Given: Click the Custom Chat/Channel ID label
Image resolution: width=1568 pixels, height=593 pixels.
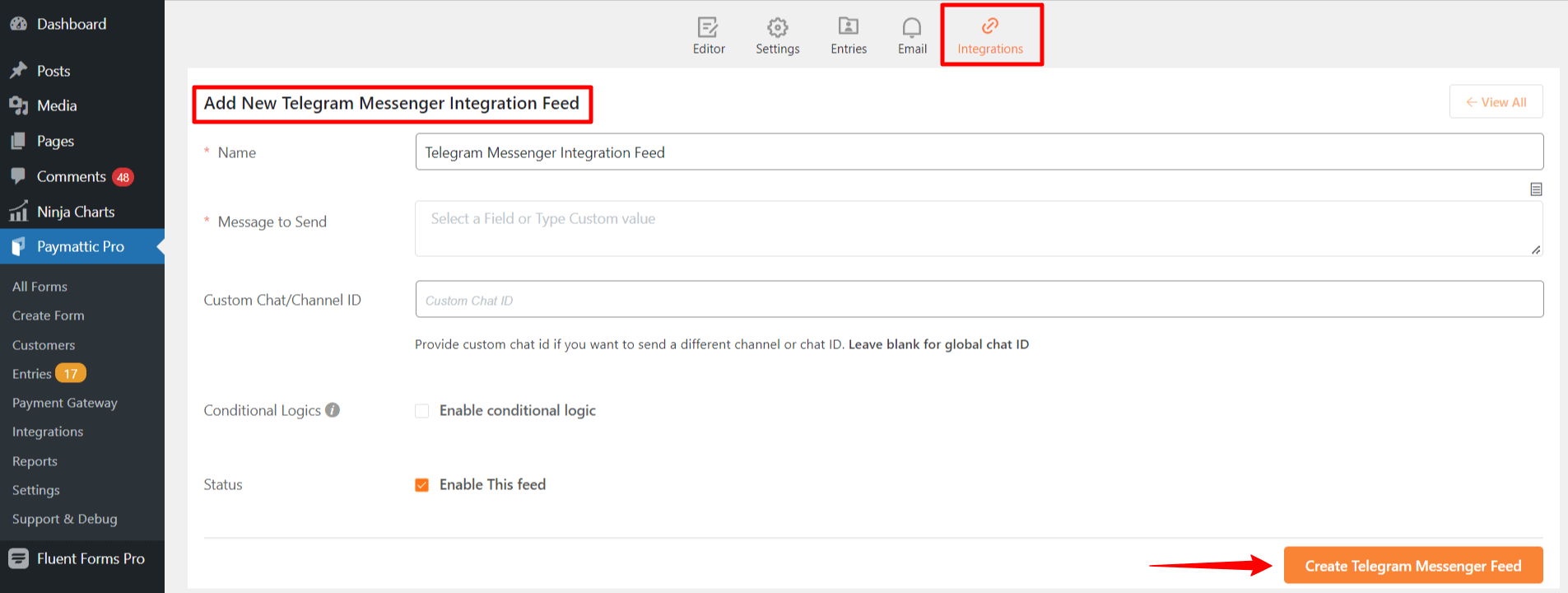Looking at the screenshot, I should pyautogui.click(x=282, y=300).
